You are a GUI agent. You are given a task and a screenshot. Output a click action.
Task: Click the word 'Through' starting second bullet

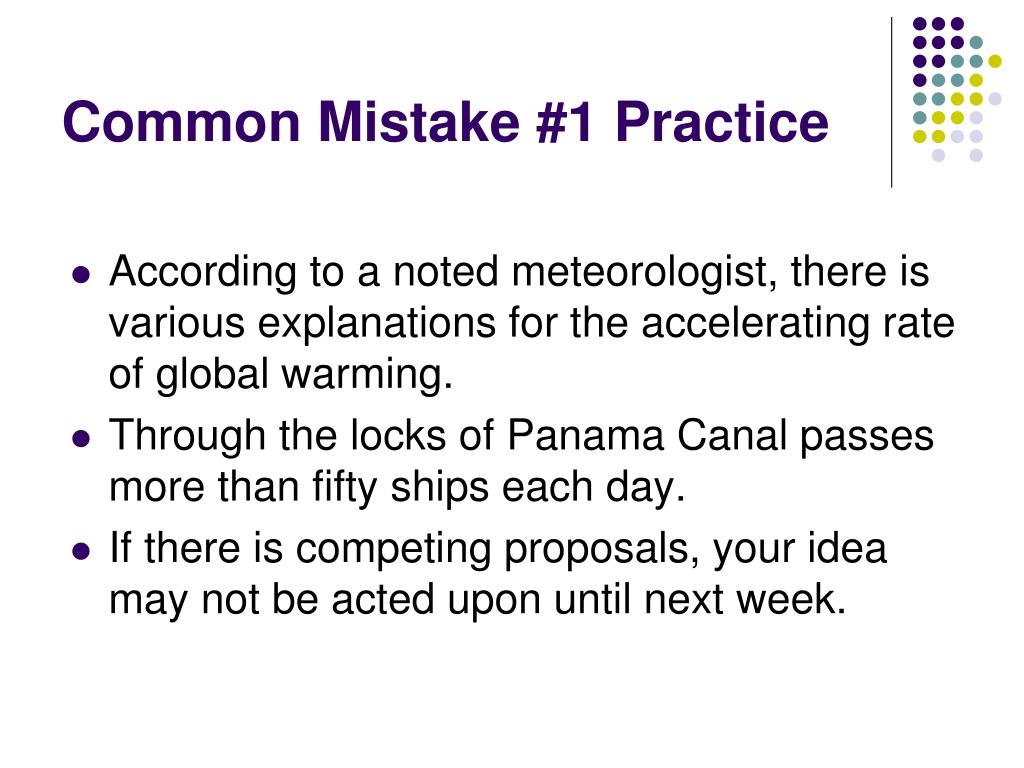pyautogui.click(x=187, y=436)
